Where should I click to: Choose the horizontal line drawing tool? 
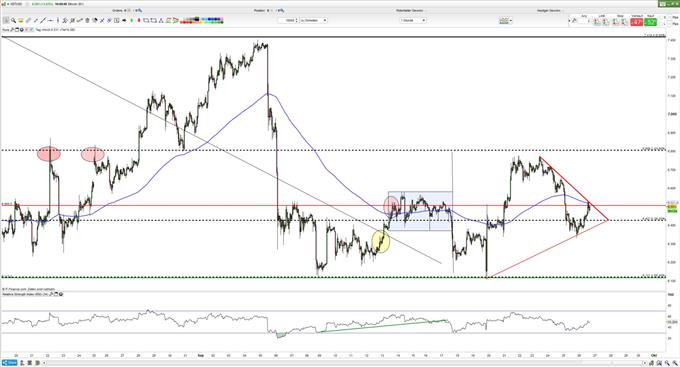(50, 20)
